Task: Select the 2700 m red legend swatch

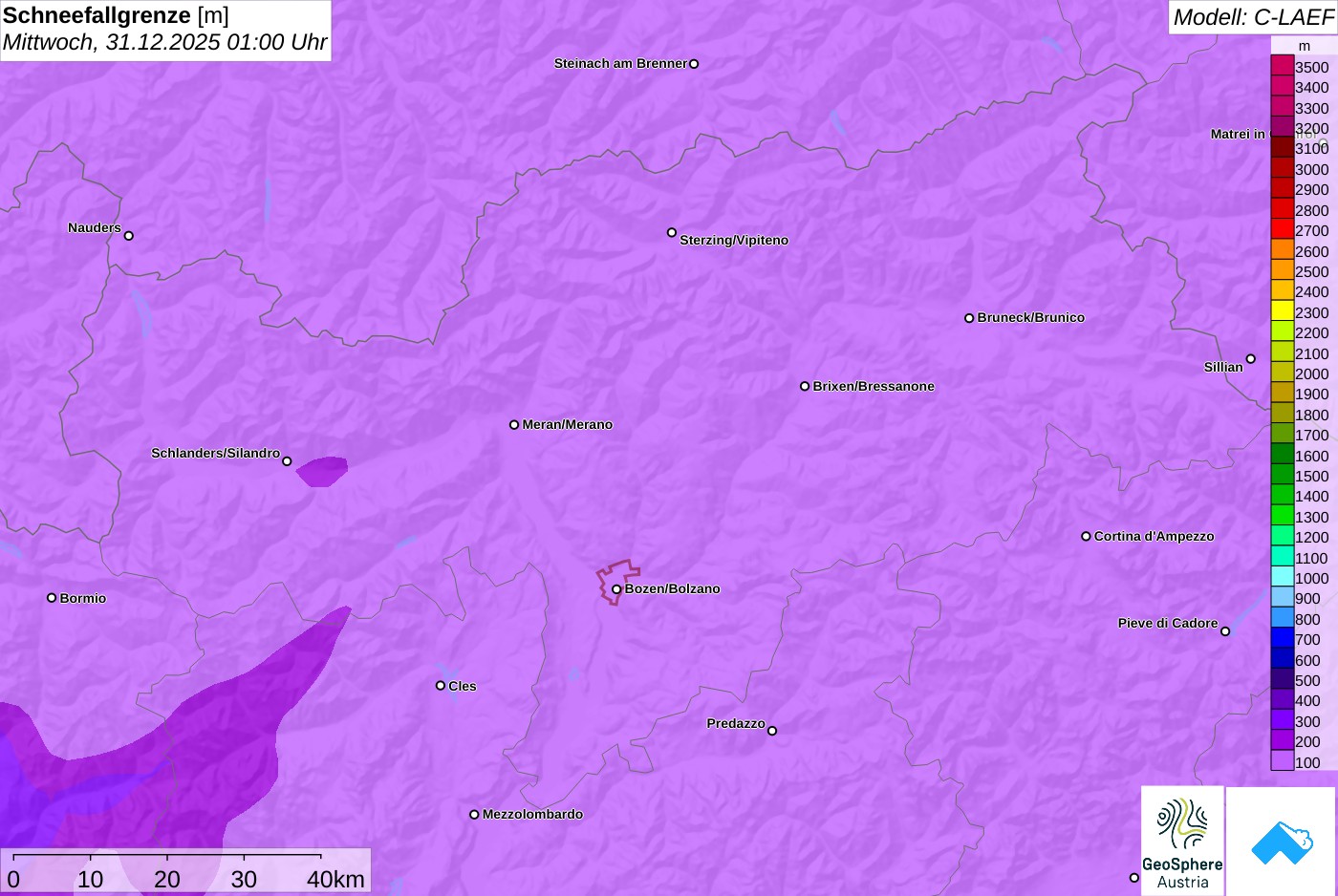Action: pos(1282,229)
